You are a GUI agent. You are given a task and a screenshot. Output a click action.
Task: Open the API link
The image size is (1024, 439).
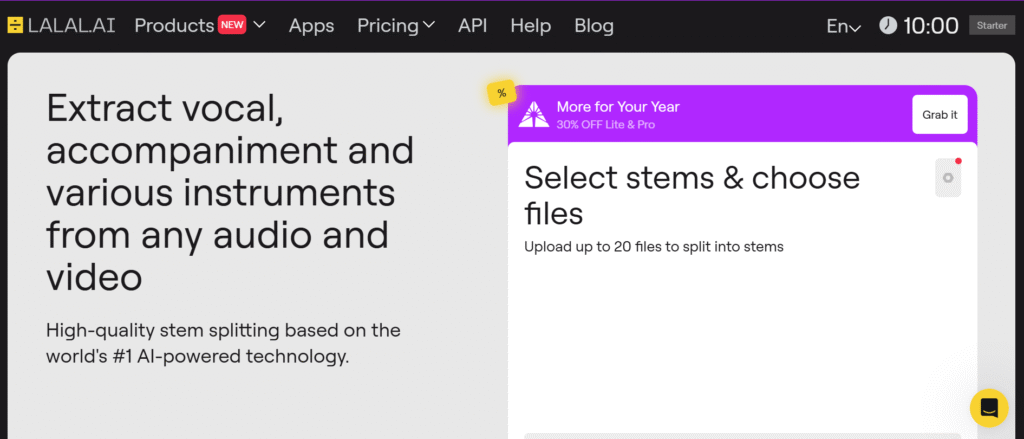472,26
